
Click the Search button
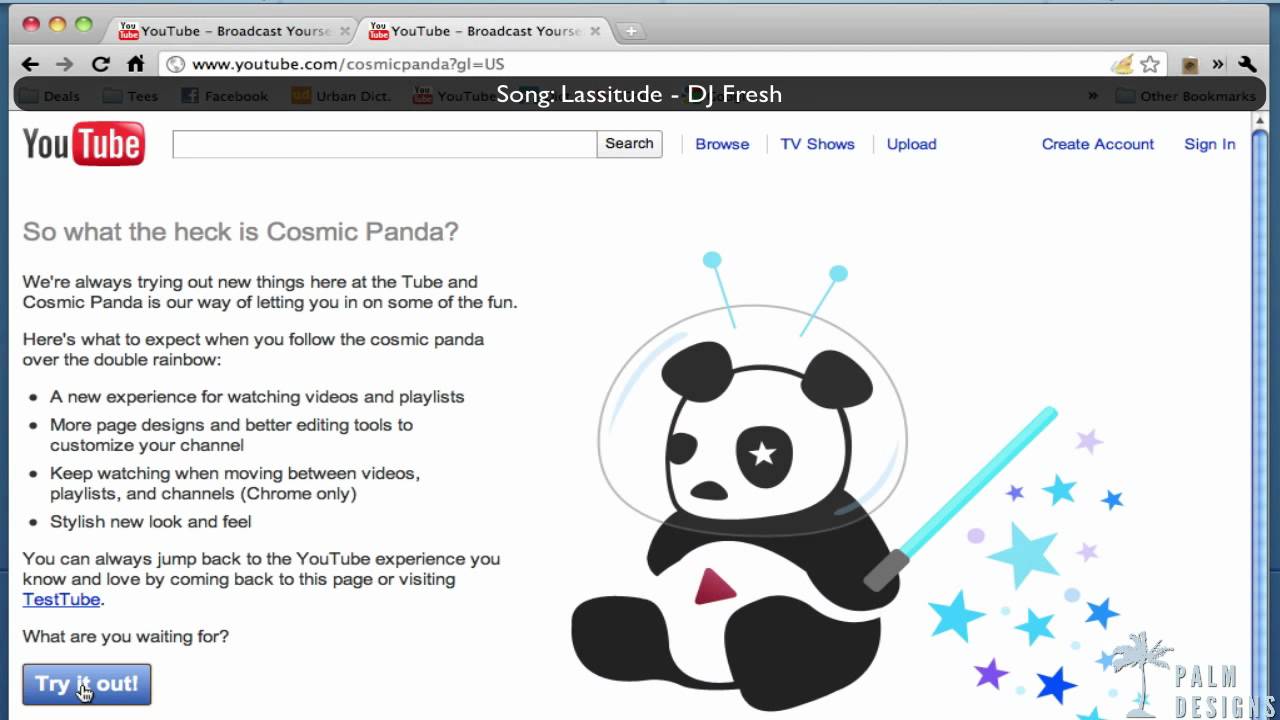coord(629,144)
